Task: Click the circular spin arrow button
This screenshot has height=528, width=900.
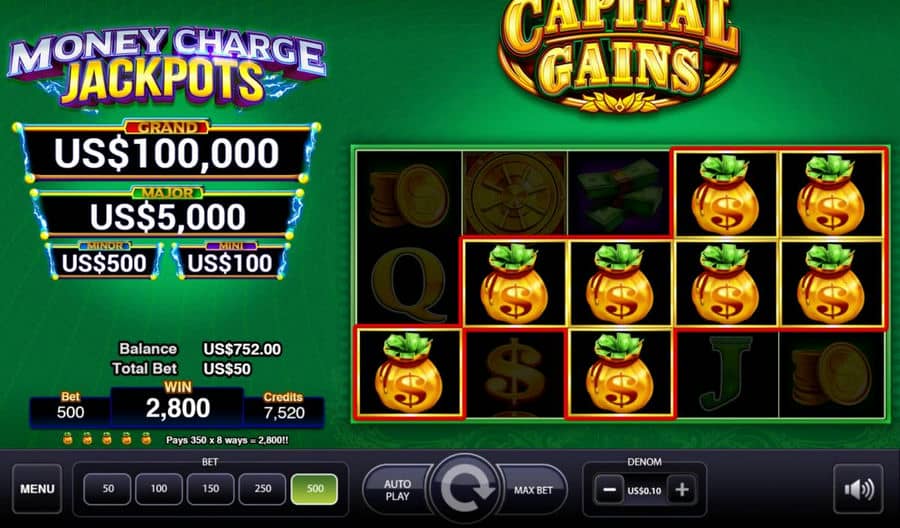Action: tap(465, 489)
